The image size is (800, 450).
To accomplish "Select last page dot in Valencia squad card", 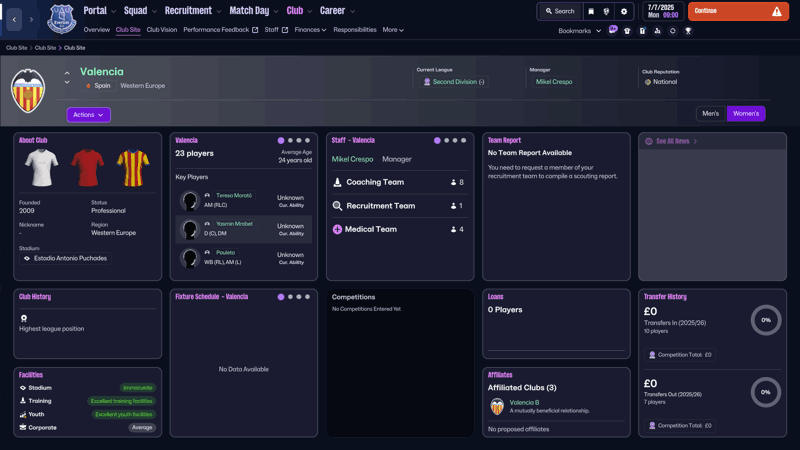I will (x=307, y=140).
